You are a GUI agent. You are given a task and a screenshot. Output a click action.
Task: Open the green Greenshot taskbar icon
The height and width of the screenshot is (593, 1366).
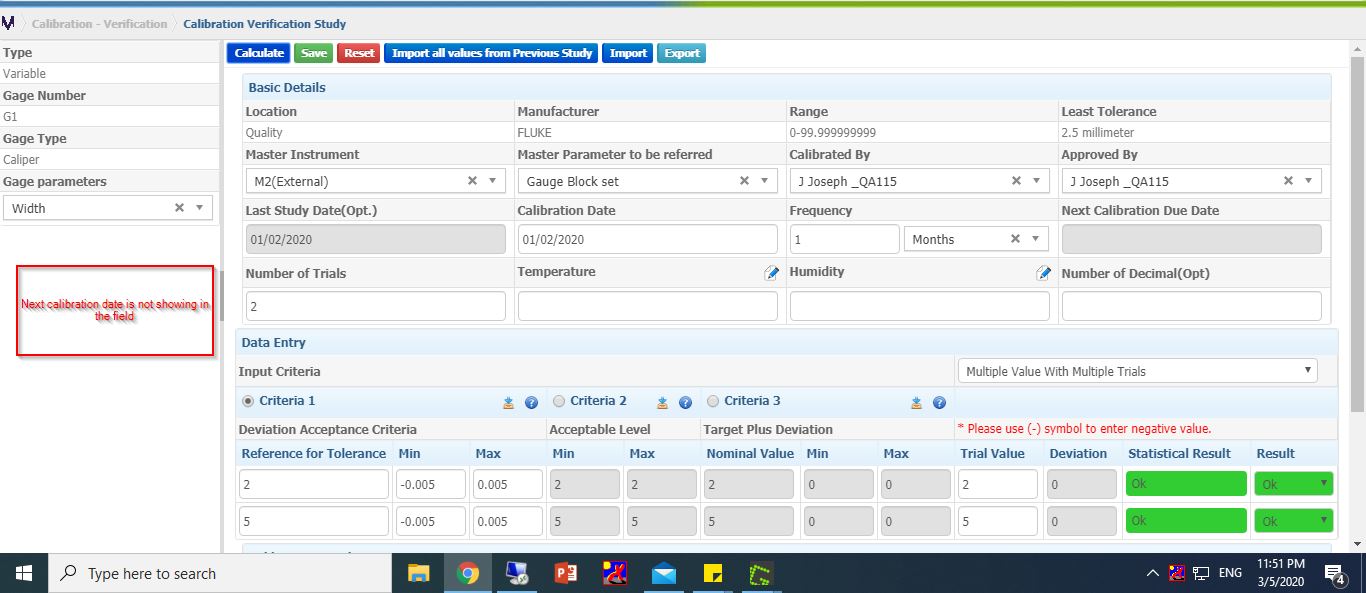tap(762, 573)
